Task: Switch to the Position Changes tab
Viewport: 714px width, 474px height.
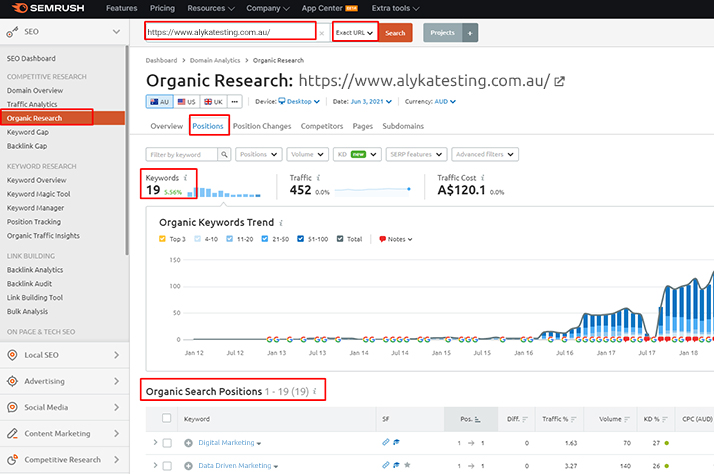Action: (x=262, y=126)
